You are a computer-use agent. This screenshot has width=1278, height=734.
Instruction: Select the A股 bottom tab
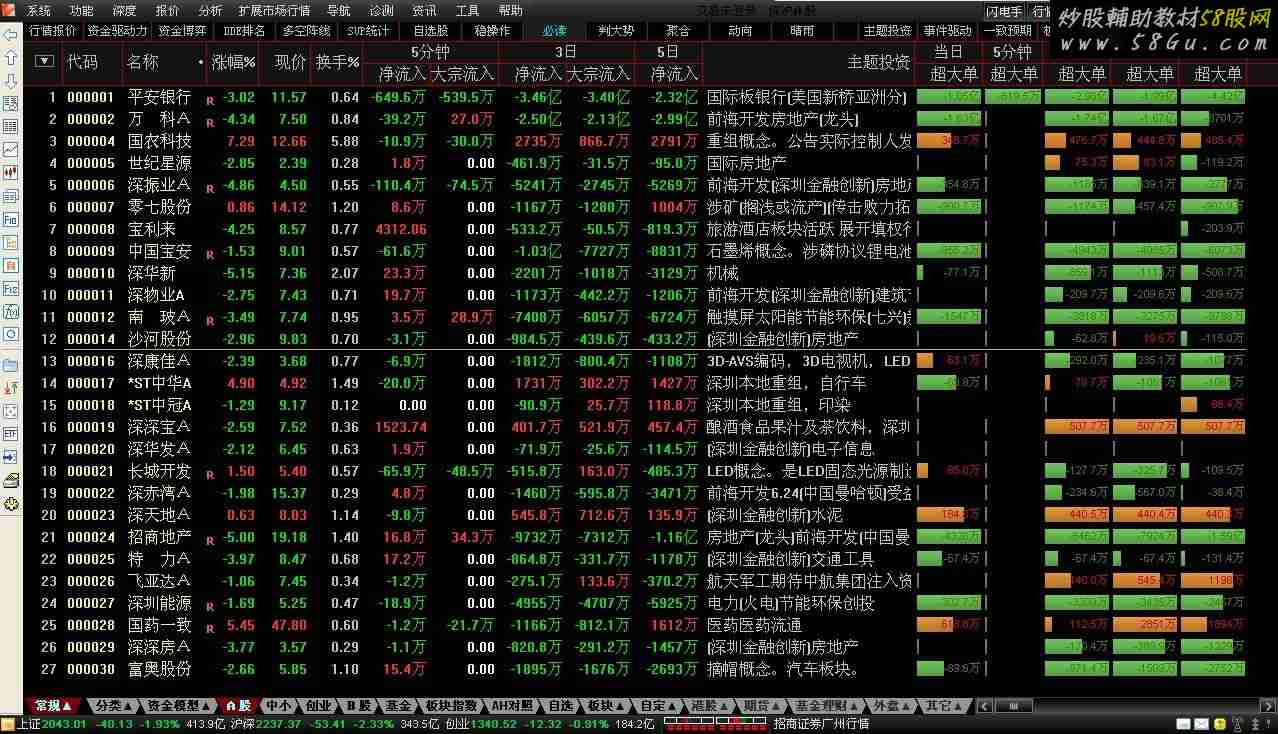point(238,706)
